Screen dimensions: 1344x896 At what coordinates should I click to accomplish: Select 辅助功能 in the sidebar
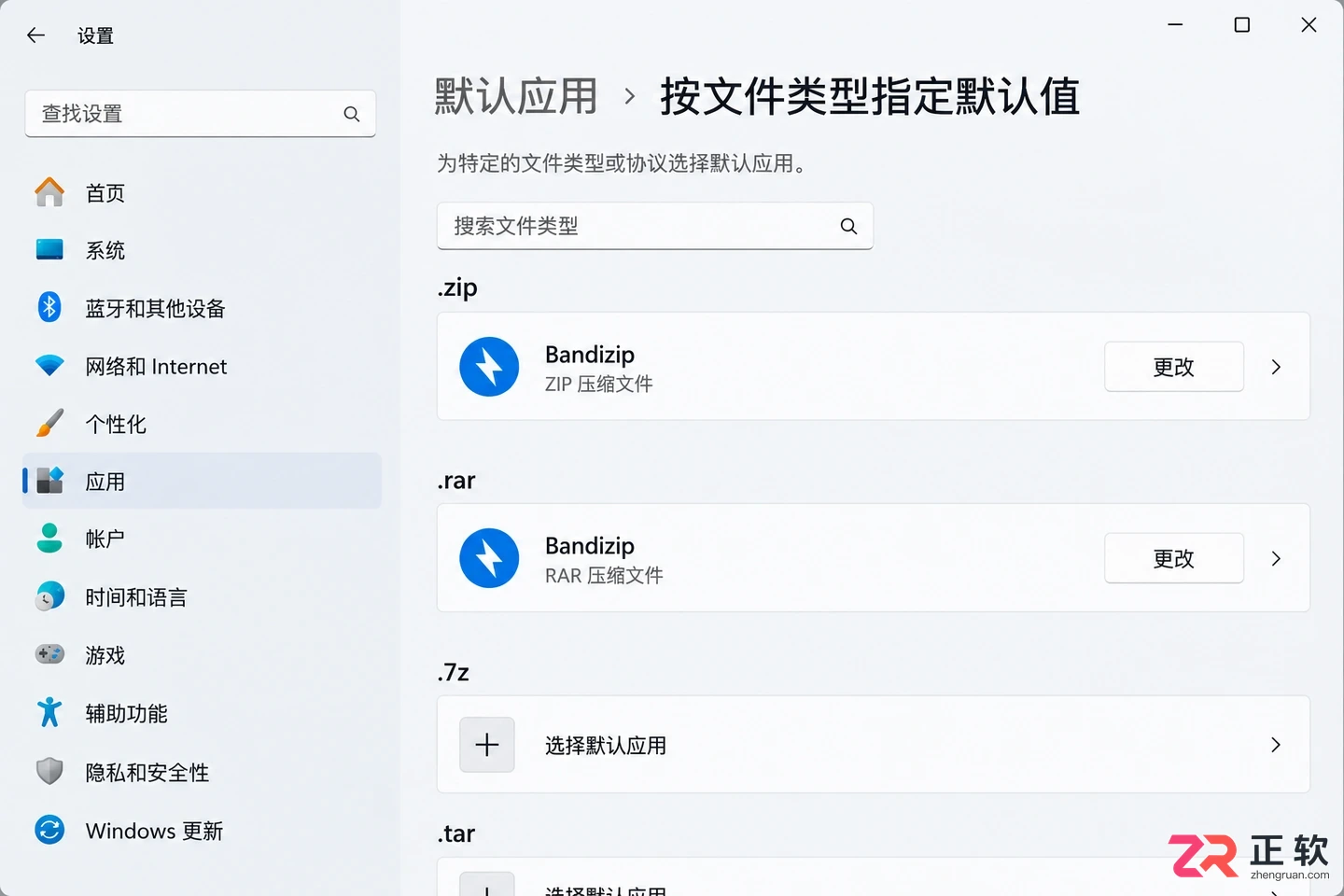[x=202, y=713]
